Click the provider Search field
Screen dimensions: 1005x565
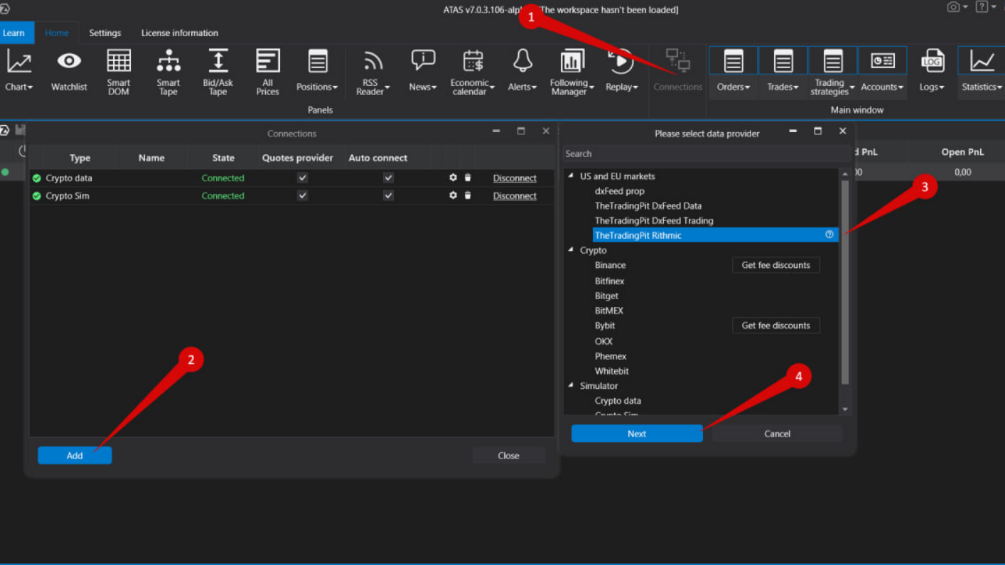tap(706, 154)
